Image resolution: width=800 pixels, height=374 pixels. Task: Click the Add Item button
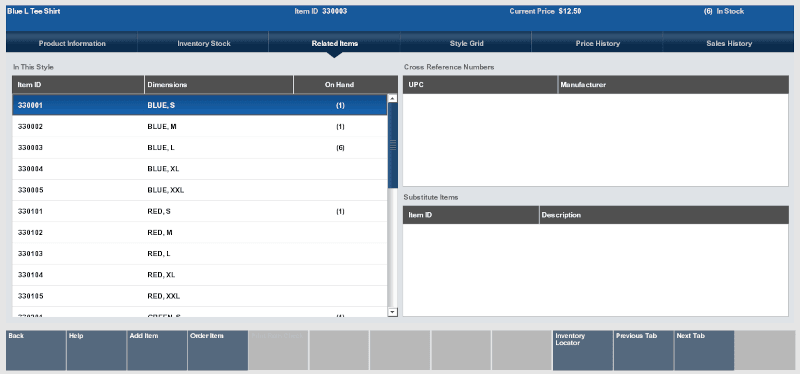[157, 350]
